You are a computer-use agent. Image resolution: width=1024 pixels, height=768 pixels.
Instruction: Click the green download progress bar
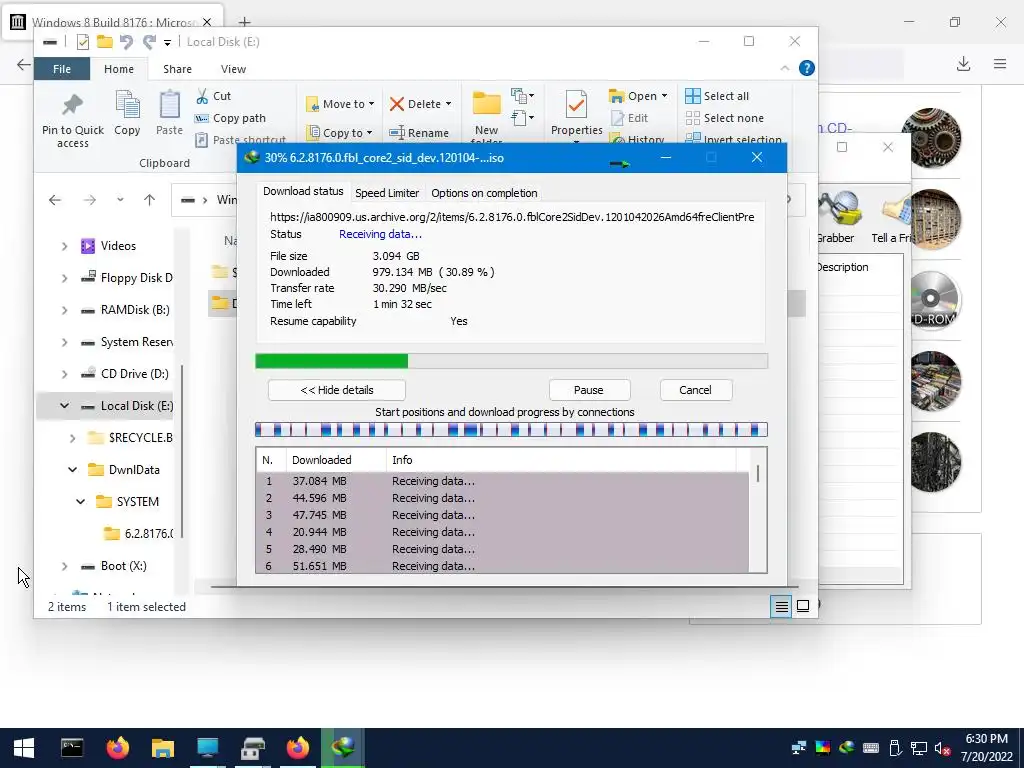pos(511,361)
